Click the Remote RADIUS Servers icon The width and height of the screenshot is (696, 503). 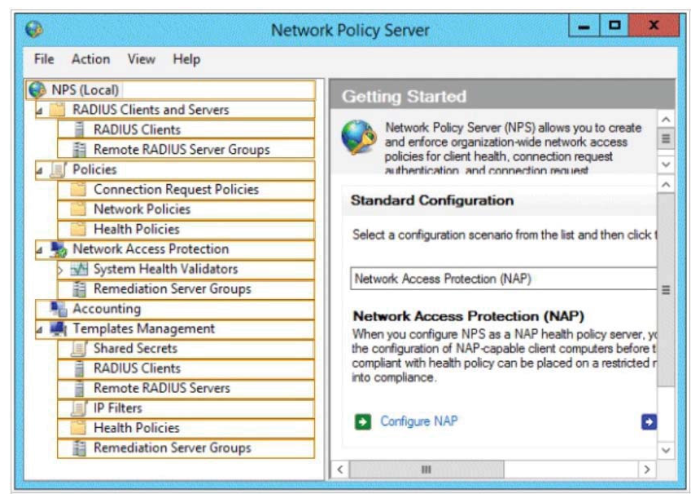pyautogui.click(x=79, y=388)
